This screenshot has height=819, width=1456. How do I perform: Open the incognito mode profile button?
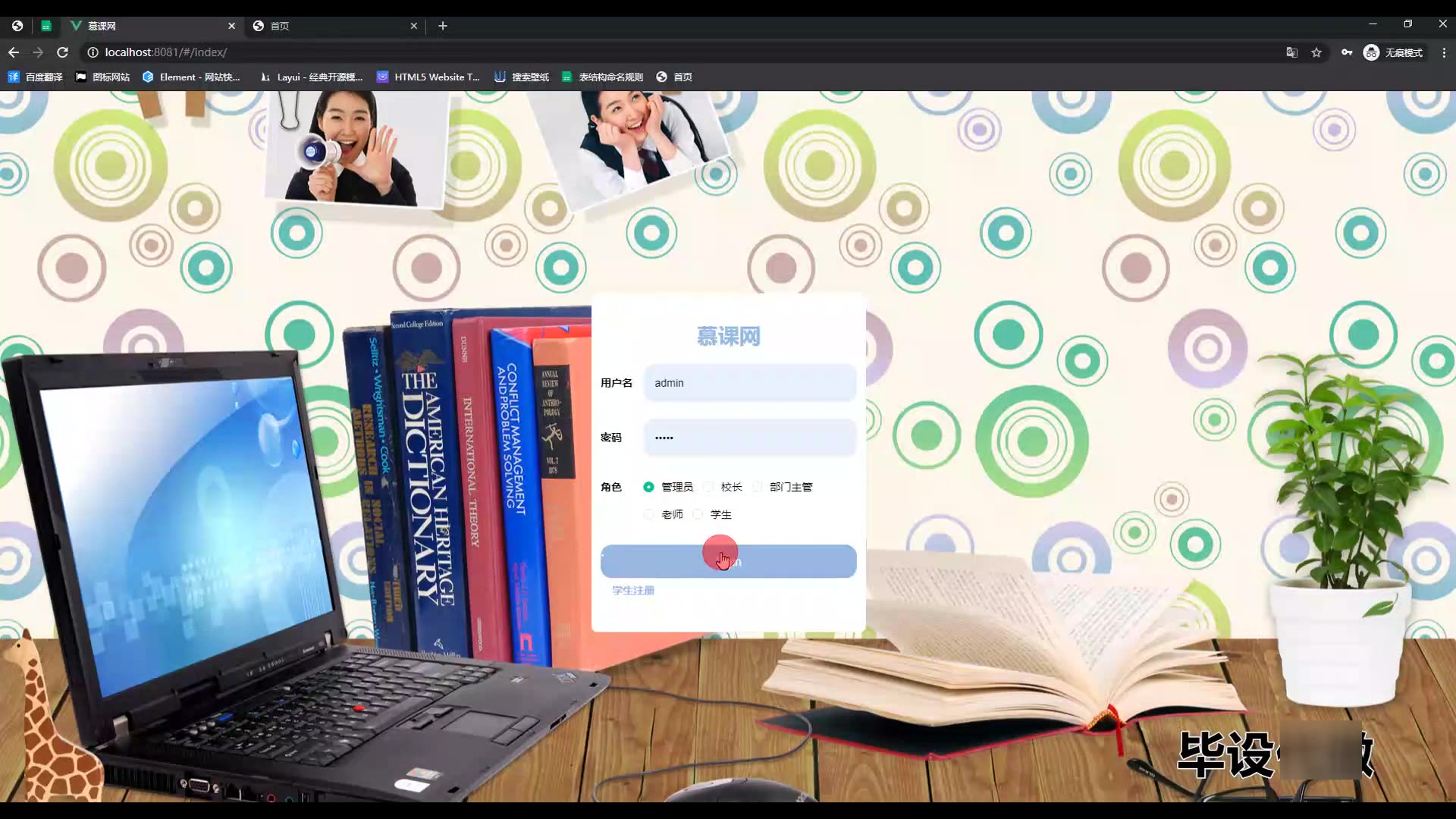[x=1393, y=52]
